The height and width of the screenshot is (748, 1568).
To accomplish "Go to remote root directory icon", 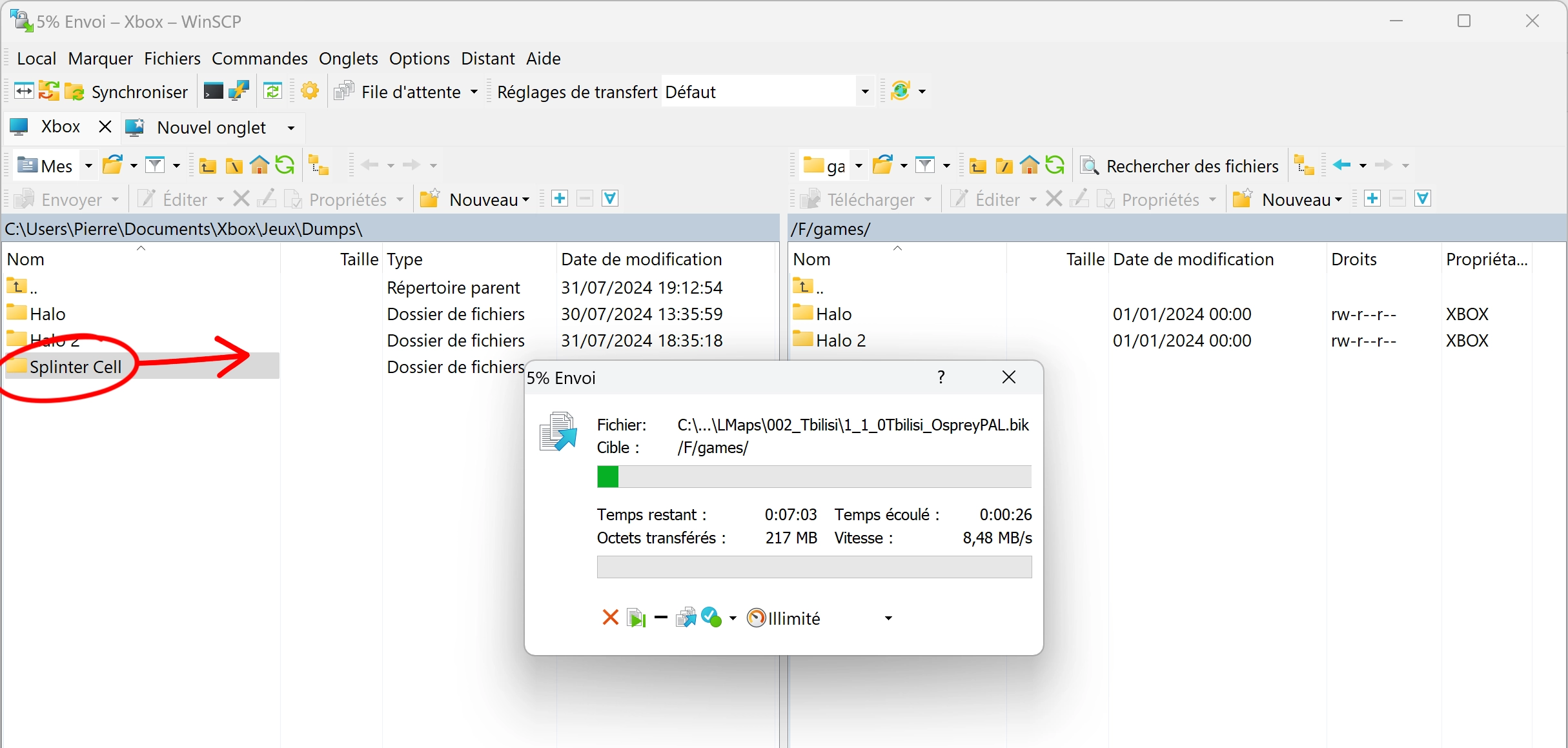I will click(x=1004, y=166).
